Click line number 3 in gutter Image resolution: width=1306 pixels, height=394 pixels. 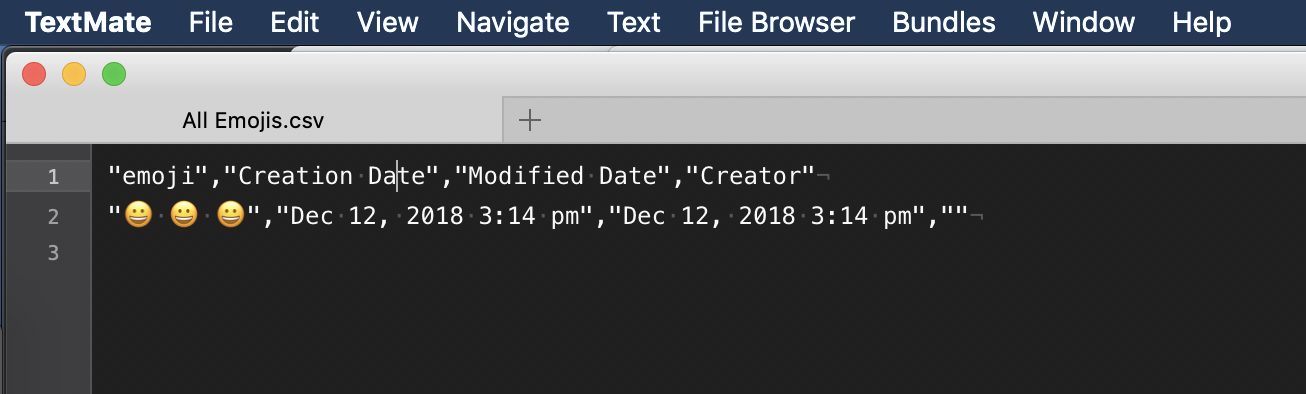(x=53, y=254)
